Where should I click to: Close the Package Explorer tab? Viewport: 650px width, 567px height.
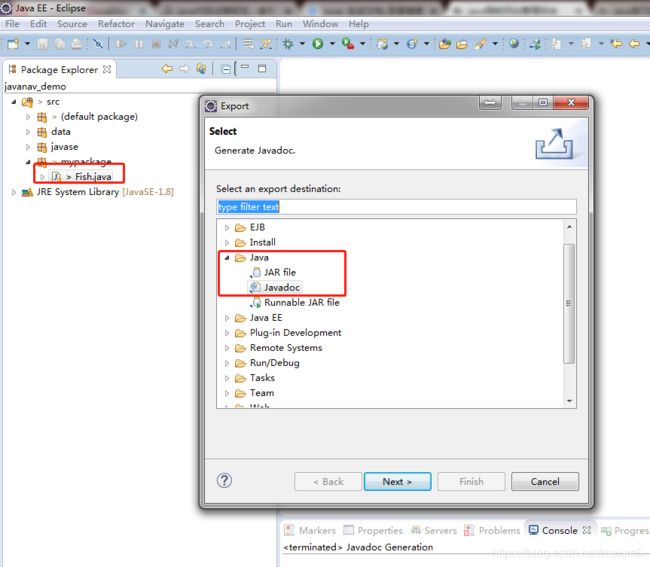pyautogui.click(x=107, y=69)
